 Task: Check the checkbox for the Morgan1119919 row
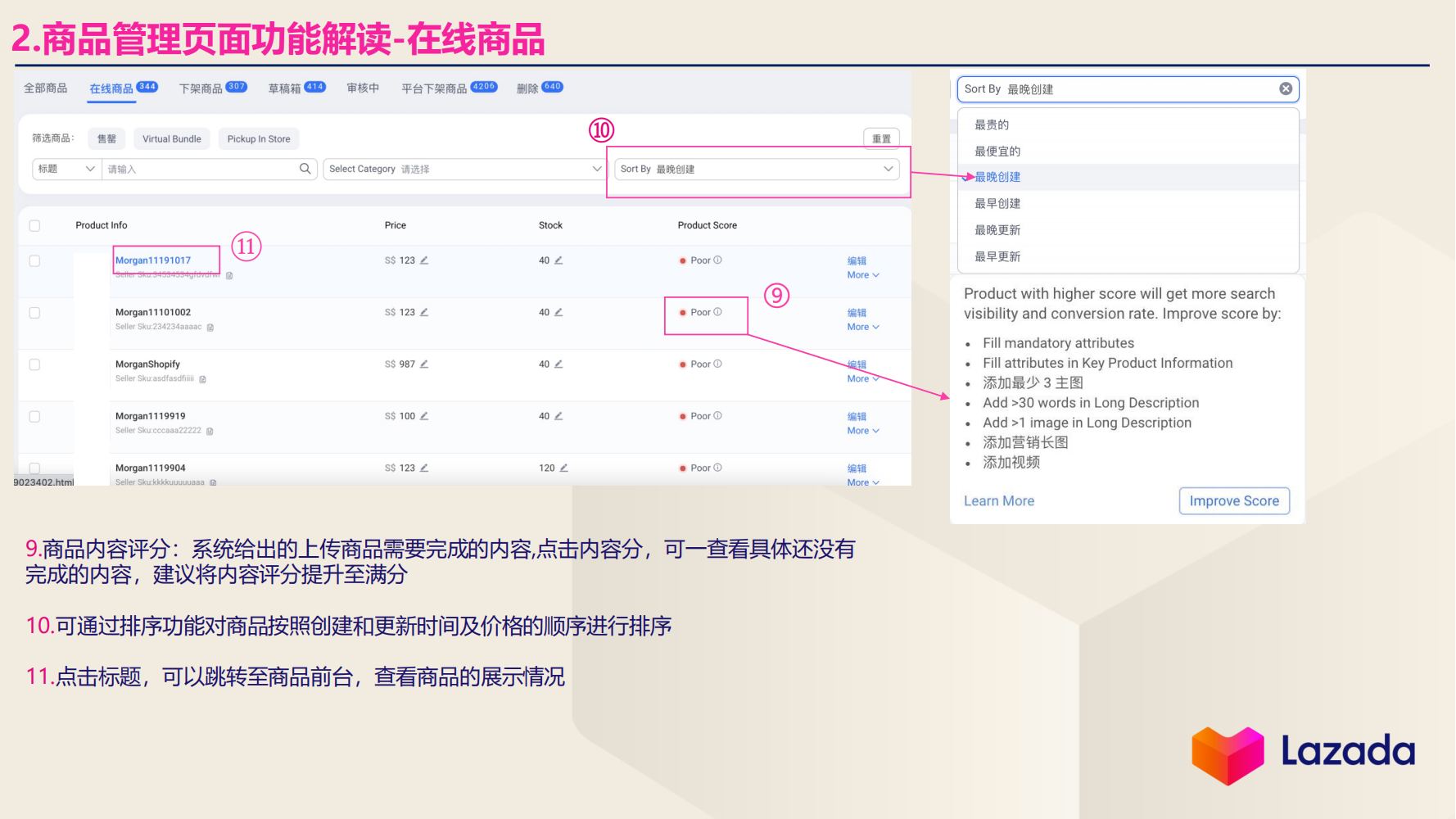tap(34, 416)
